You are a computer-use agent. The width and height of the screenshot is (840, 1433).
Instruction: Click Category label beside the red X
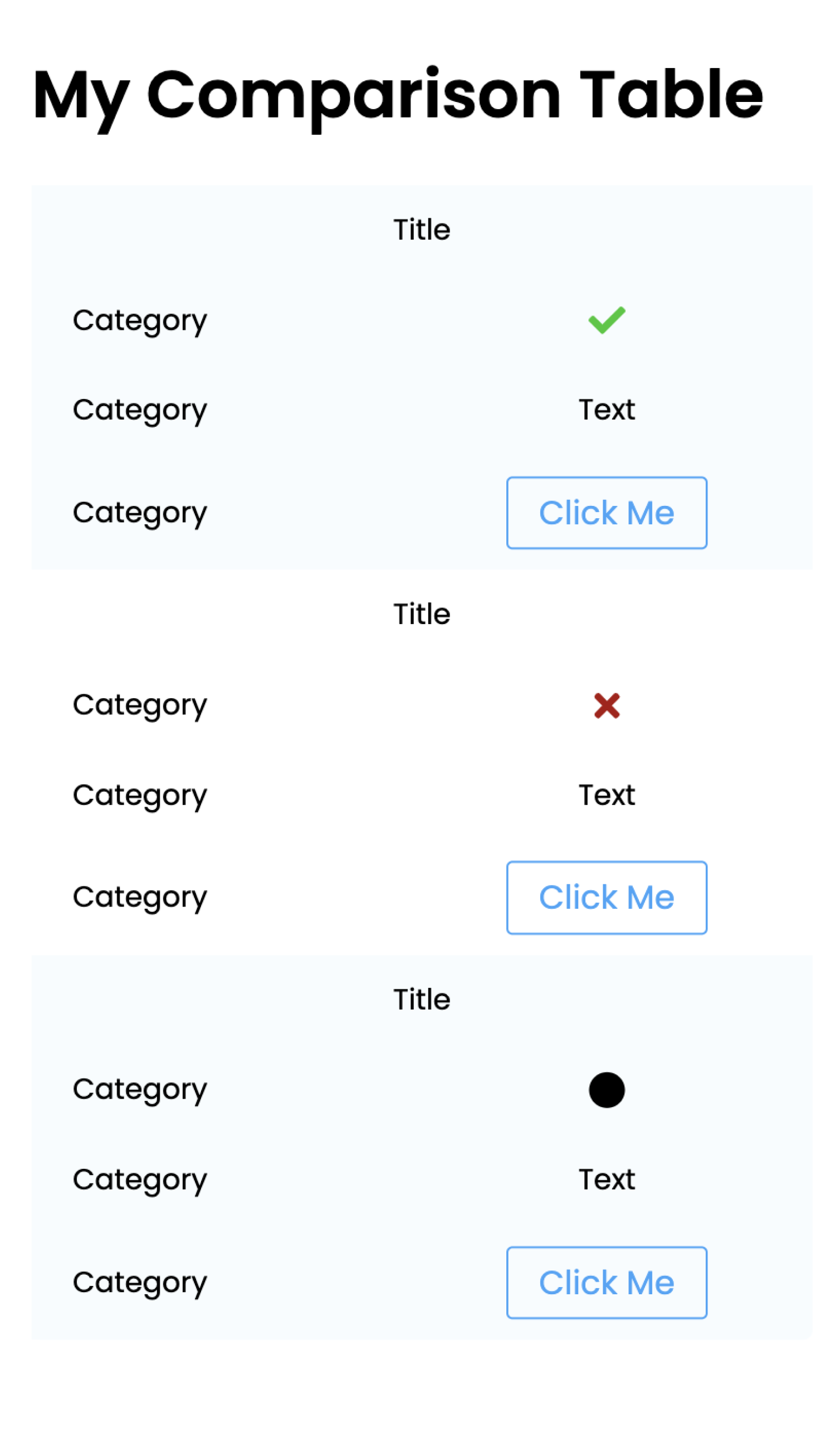tap(140, 706)
